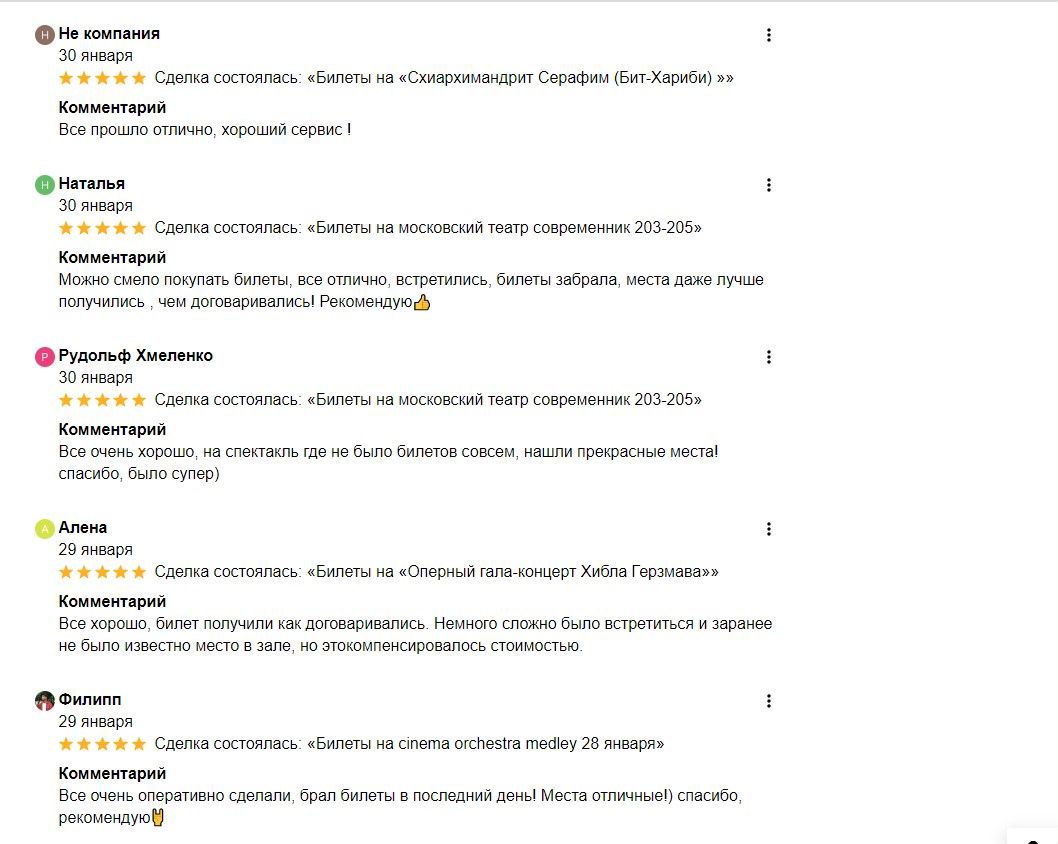Click the five-star rating on Не компания's review

[x=103, y=78]
